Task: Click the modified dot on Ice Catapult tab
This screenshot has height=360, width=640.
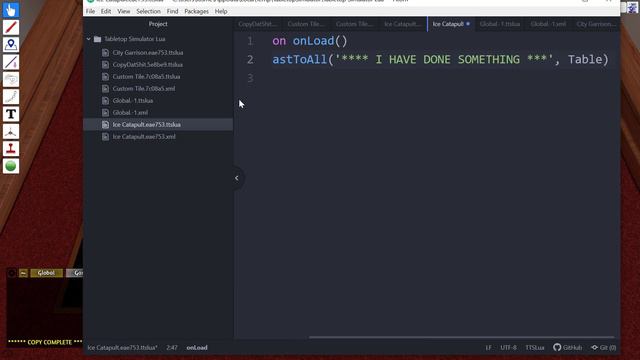Action: point(468,24)
